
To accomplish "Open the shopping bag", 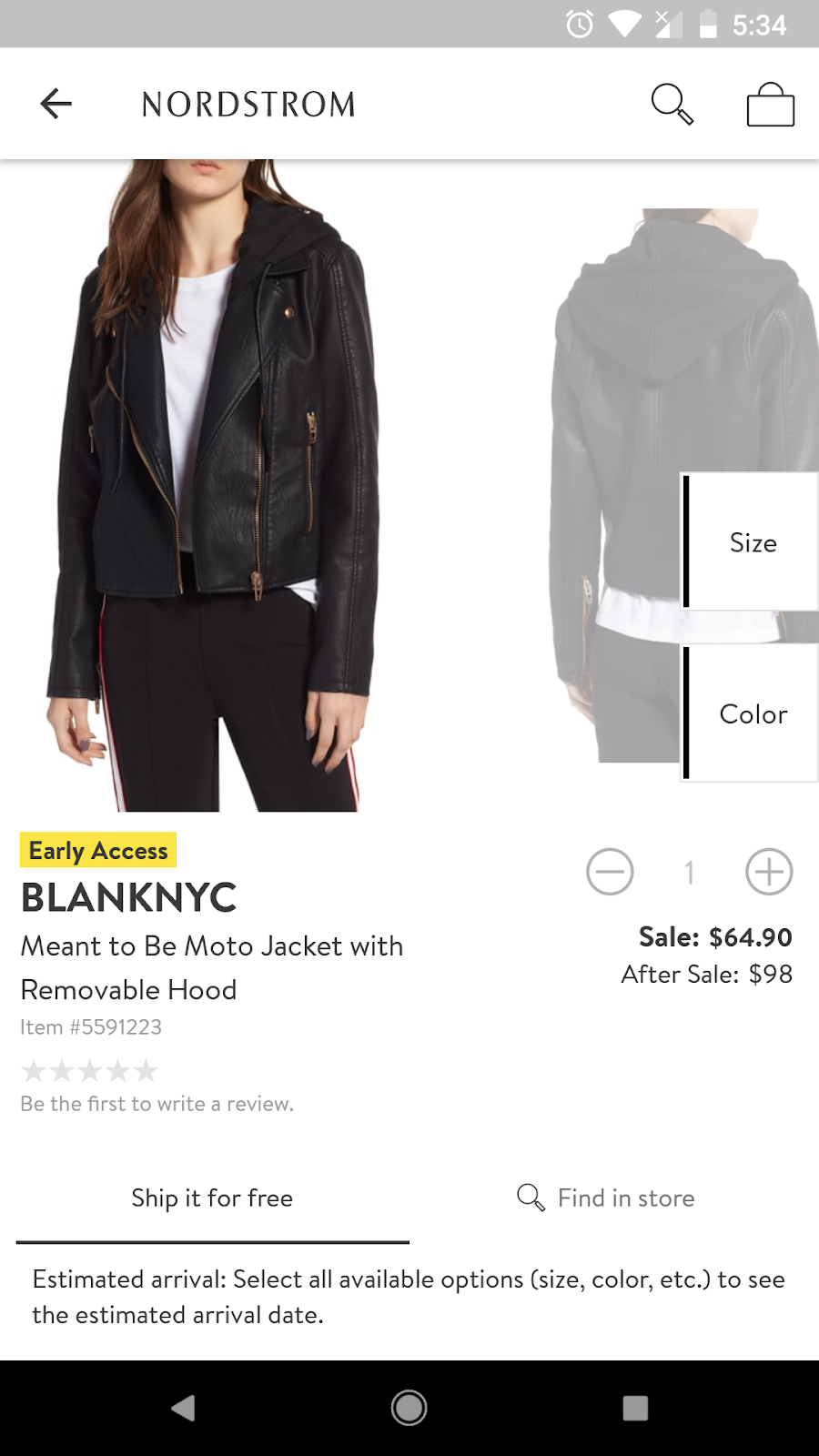I will (x=770, y=103).
